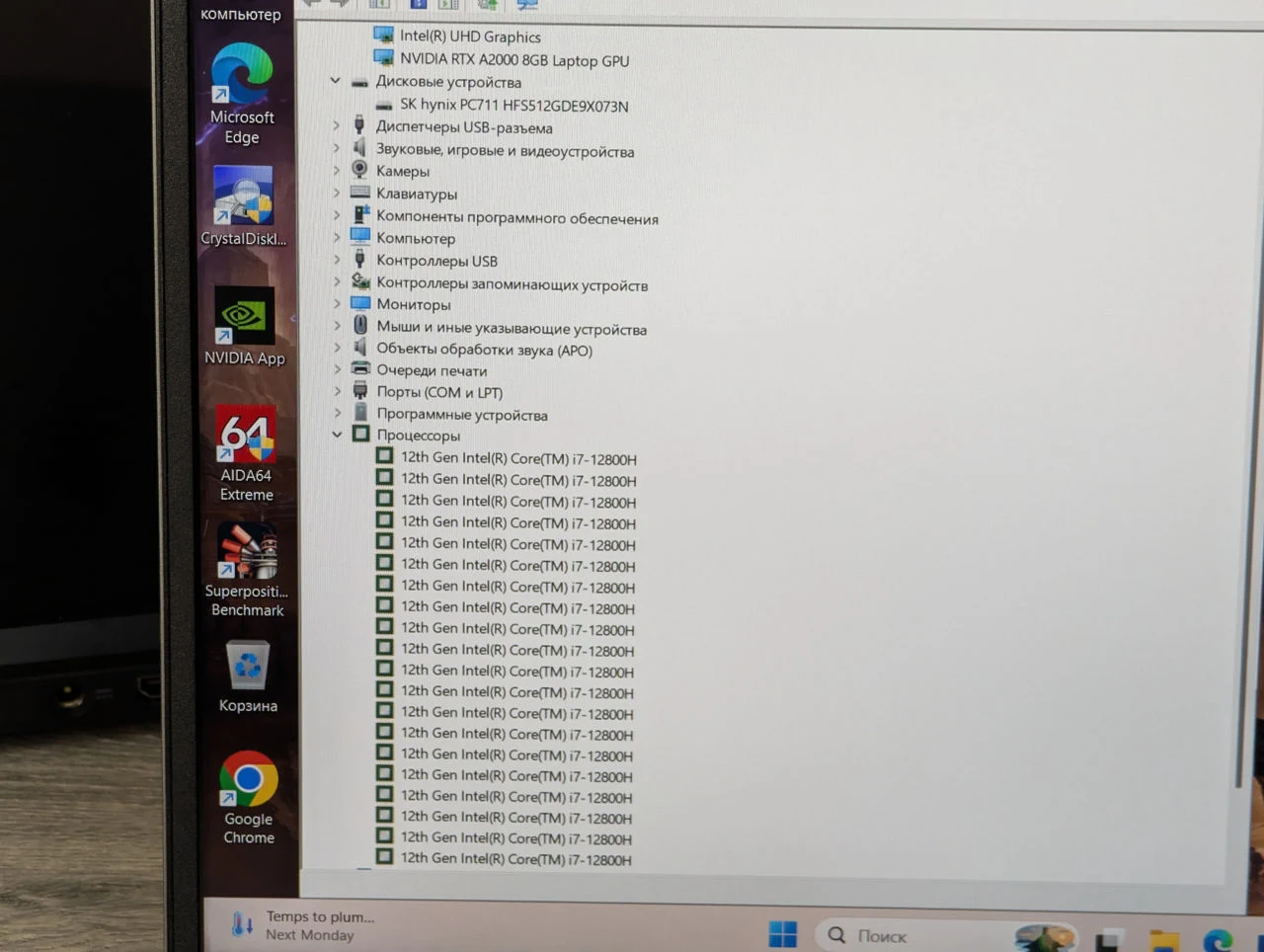The image size is (1264, 952).
Task: Select Intel(R) UHD Graphics adapter
Action: tap(470, 37)
